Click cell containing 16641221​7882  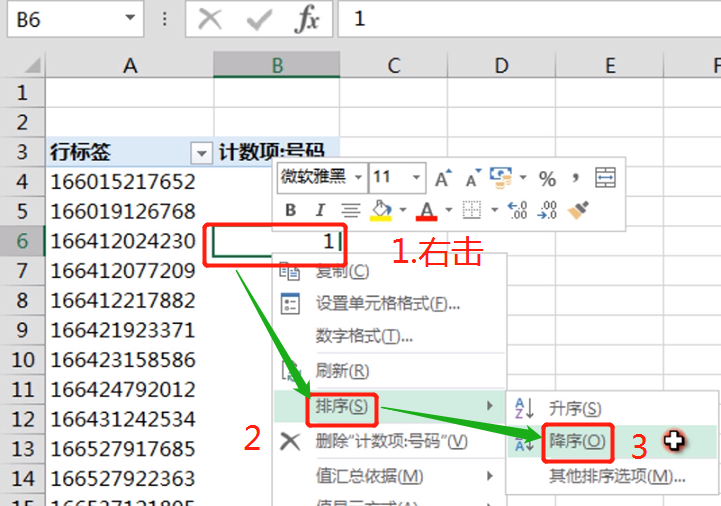(130, 300)
